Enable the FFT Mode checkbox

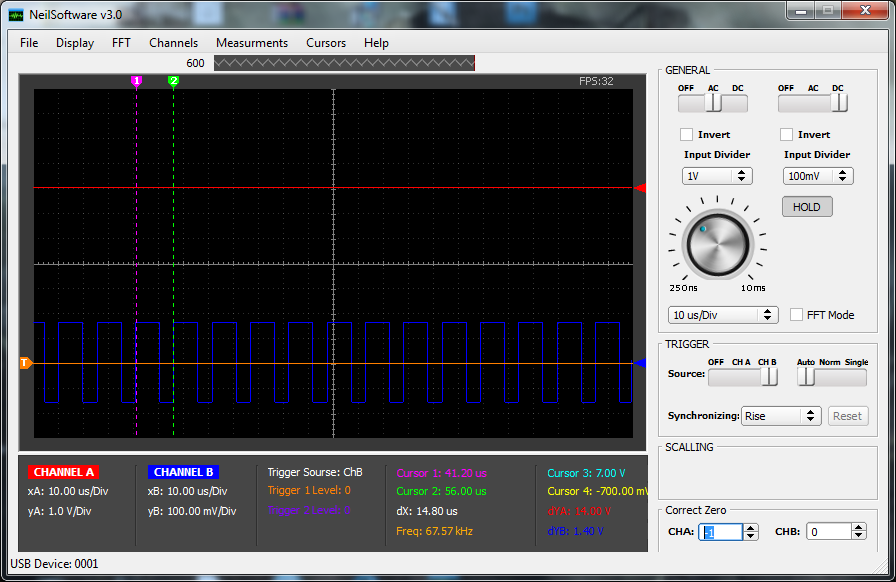[x=796, y=314]
